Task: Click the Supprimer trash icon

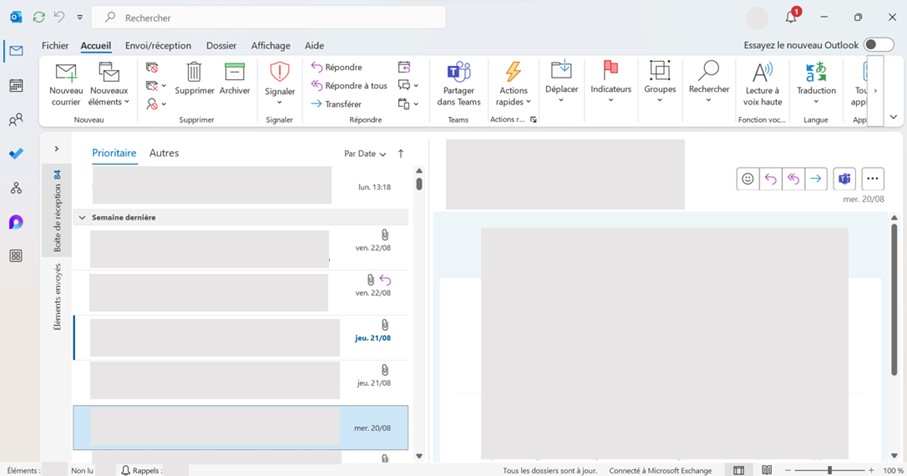Action: pos(194,73)
